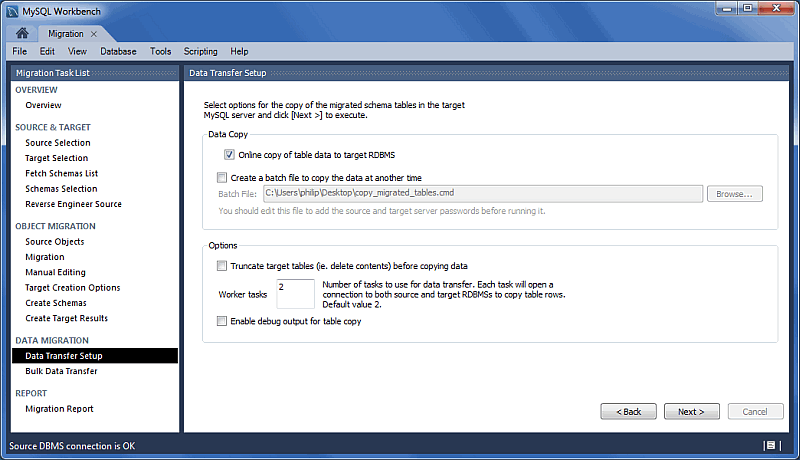Click Browse for batch file
Screen dimensions: 800x460
tap(735, 194)
